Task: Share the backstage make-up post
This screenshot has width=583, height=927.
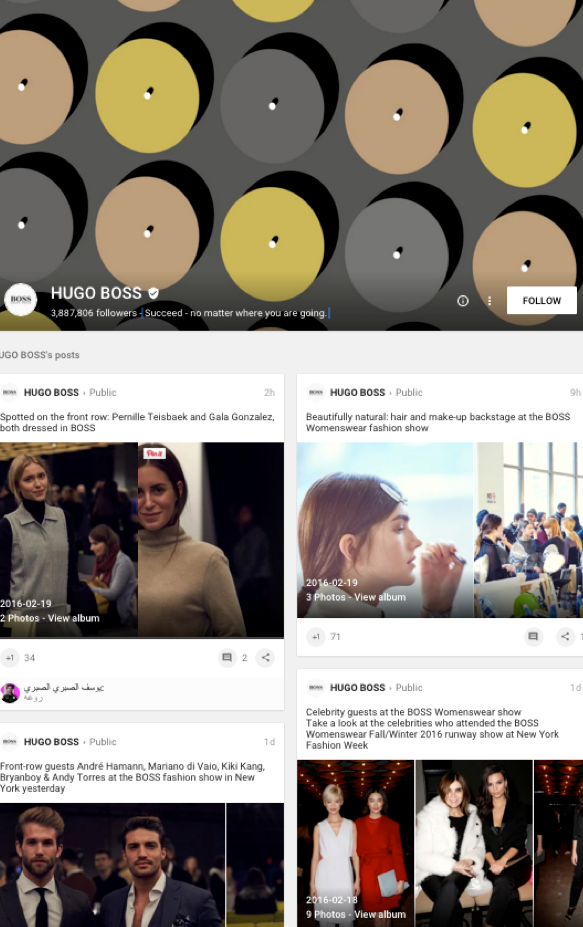Action: click(565, 637)
